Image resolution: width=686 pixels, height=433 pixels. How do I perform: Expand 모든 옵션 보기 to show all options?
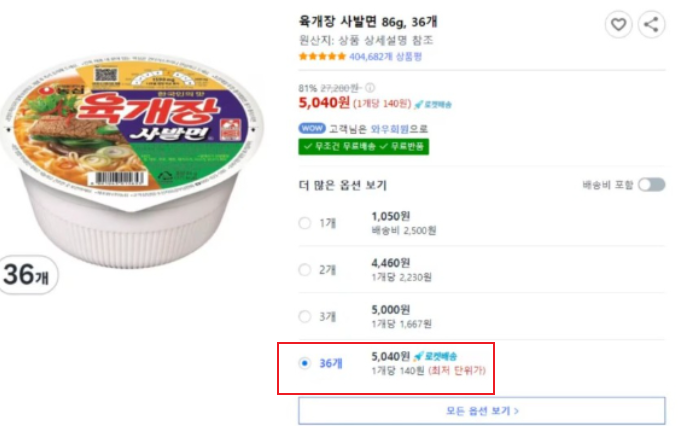[481, 410]
